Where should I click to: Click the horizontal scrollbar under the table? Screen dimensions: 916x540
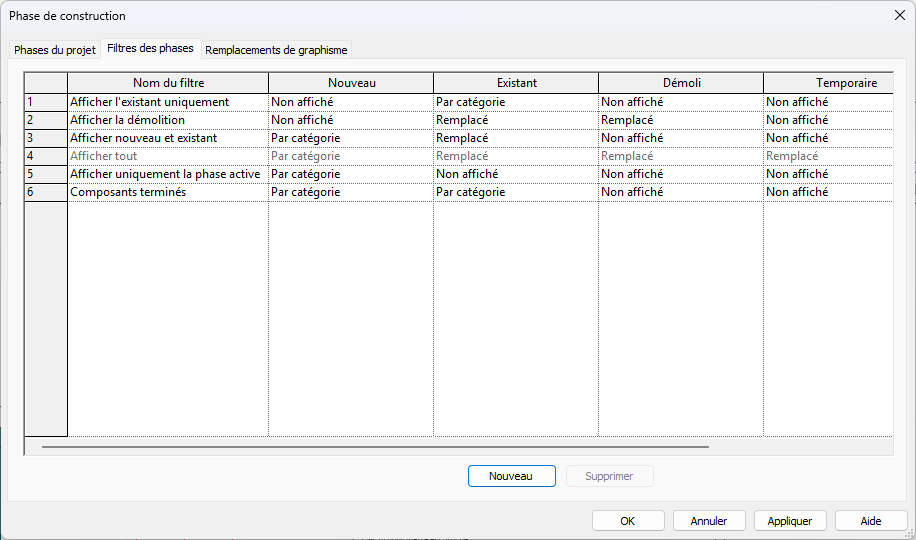point(375,447)
